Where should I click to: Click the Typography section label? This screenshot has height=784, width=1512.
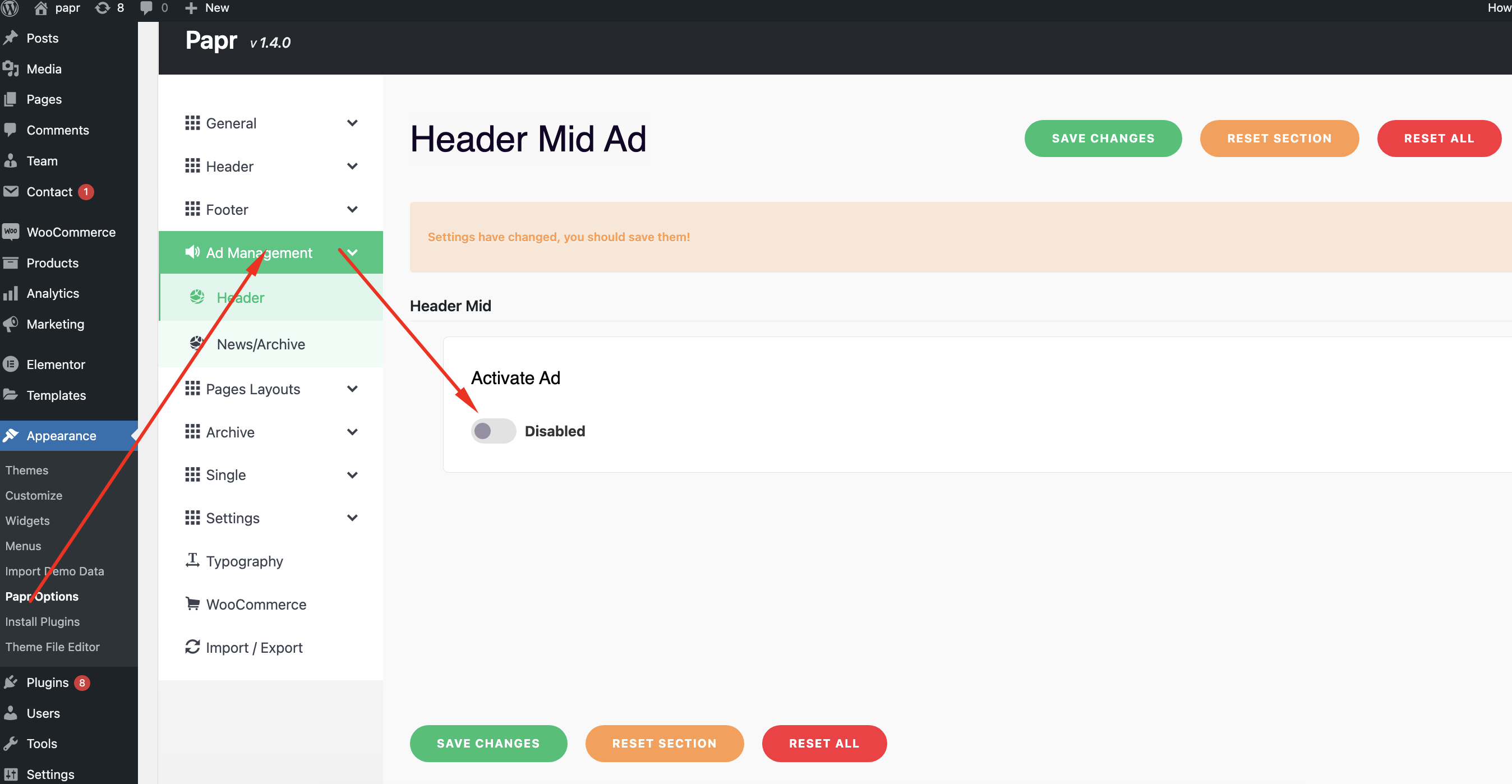(244, 561)
